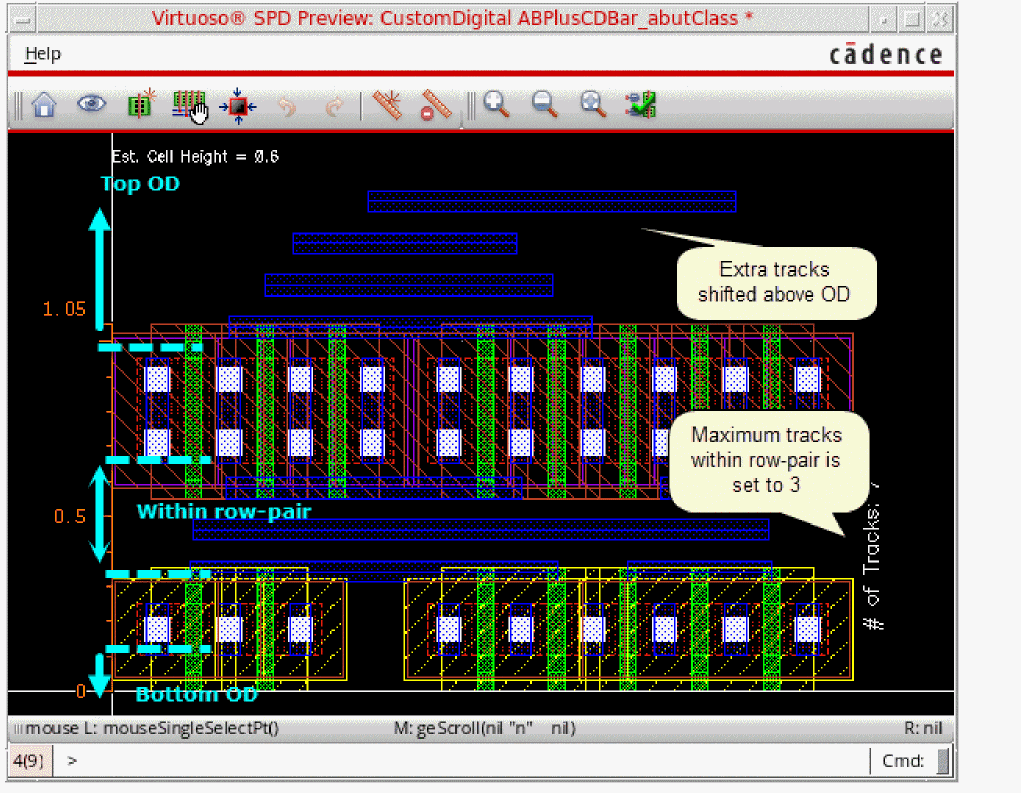Click the 'Est. Cell Height = 0.6' text
The height and width of the screenshot is (793, 1021).
click(195, 156)
